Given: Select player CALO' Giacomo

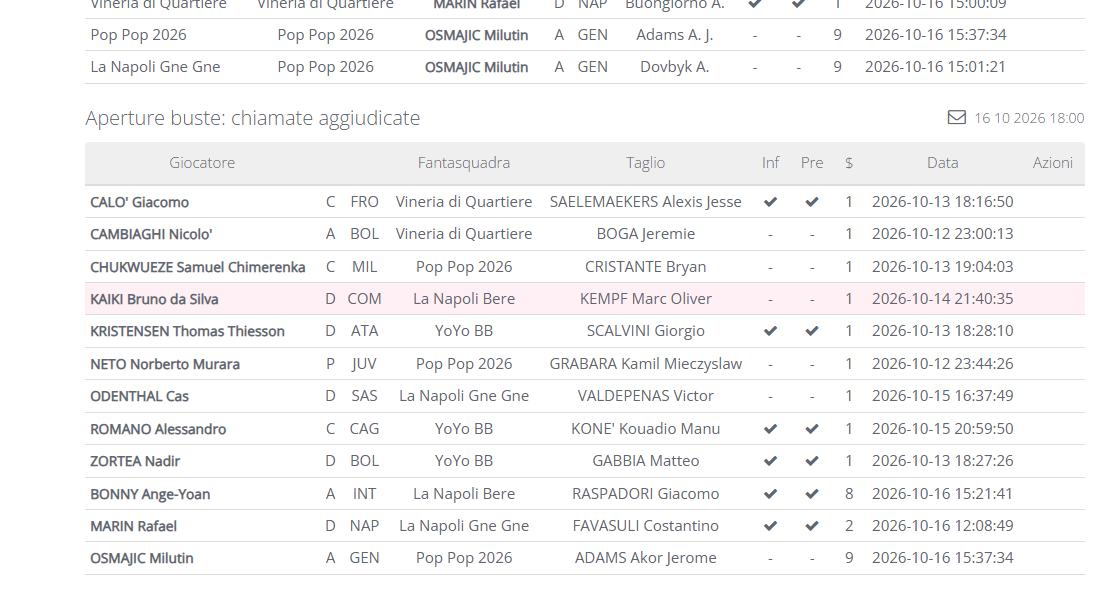Looking at the screenshot, I should (139, 202).
